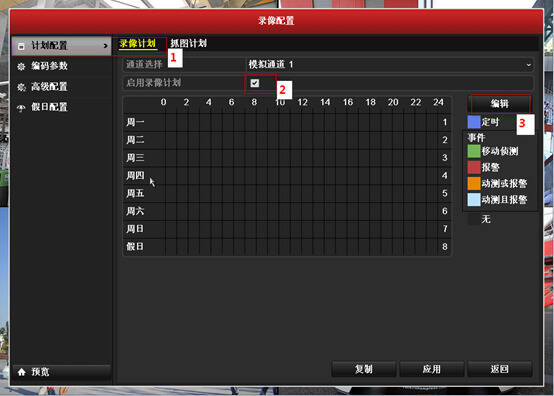
Task: Click the 假日配置 umbrella icon
Action: [x=21, y=107]
